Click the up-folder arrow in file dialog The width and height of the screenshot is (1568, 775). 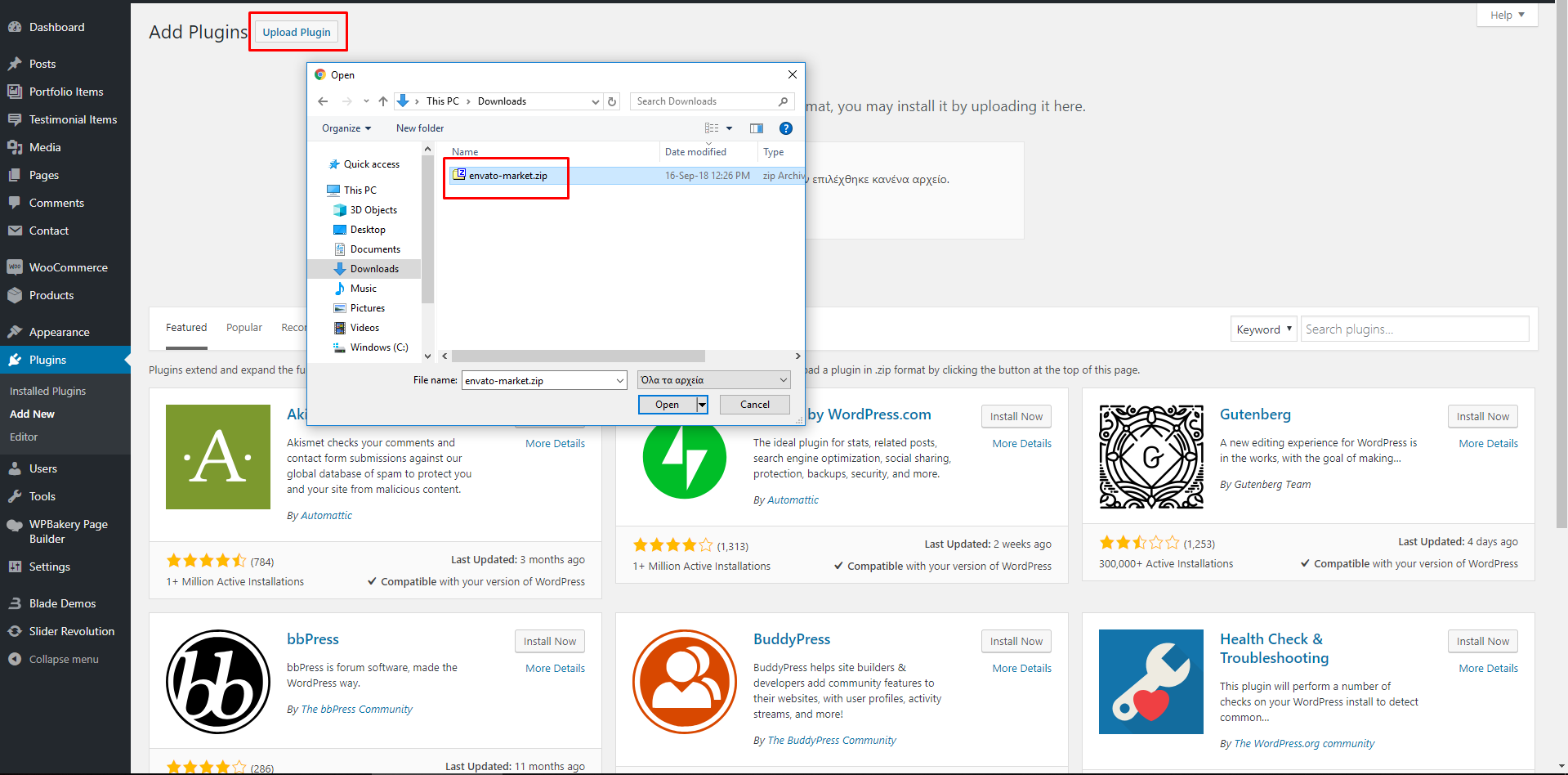click(383, 101)
